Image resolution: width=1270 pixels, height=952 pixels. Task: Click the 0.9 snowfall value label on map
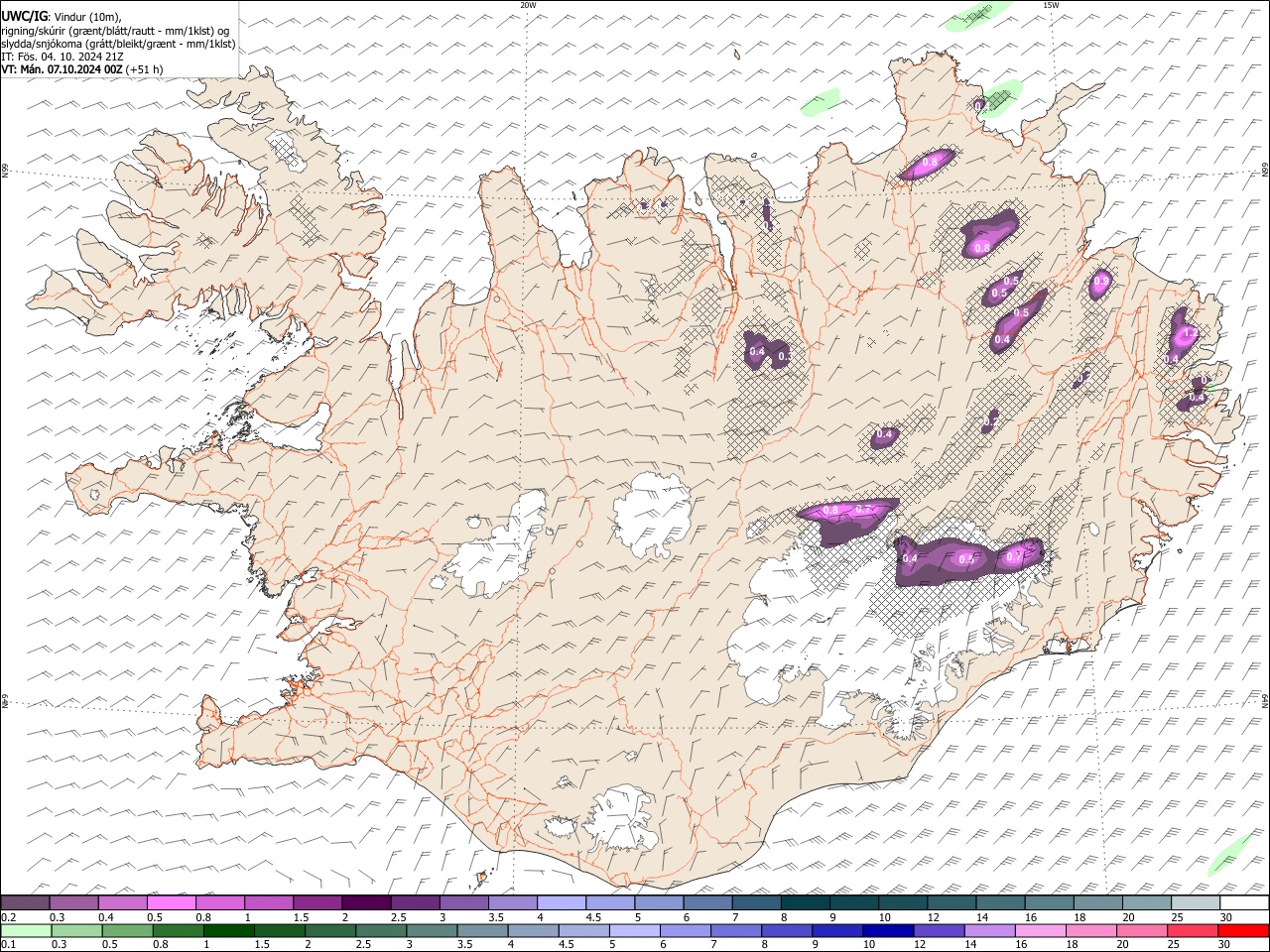1100,283
